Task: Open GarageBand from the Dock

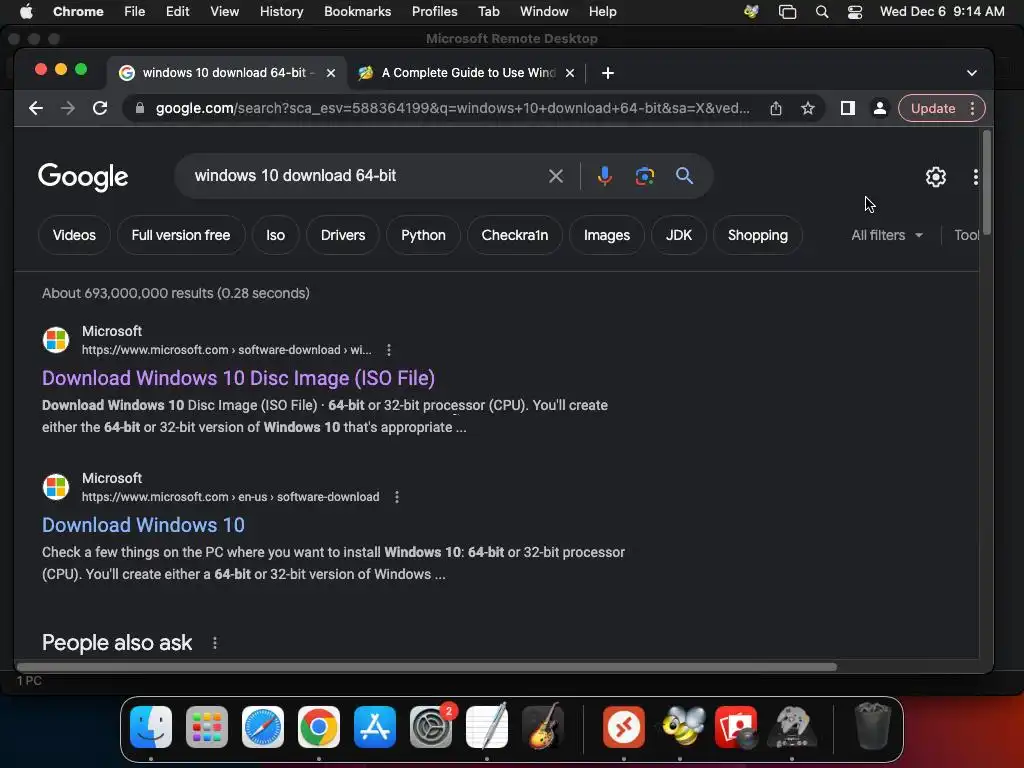Action: point(543,727)
